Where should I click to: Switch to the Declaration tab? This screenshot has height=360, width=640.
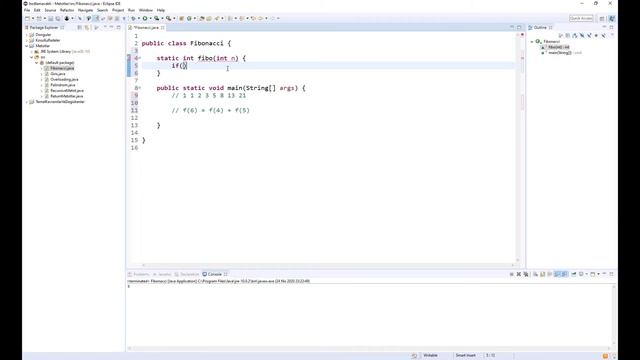(187, 274)
